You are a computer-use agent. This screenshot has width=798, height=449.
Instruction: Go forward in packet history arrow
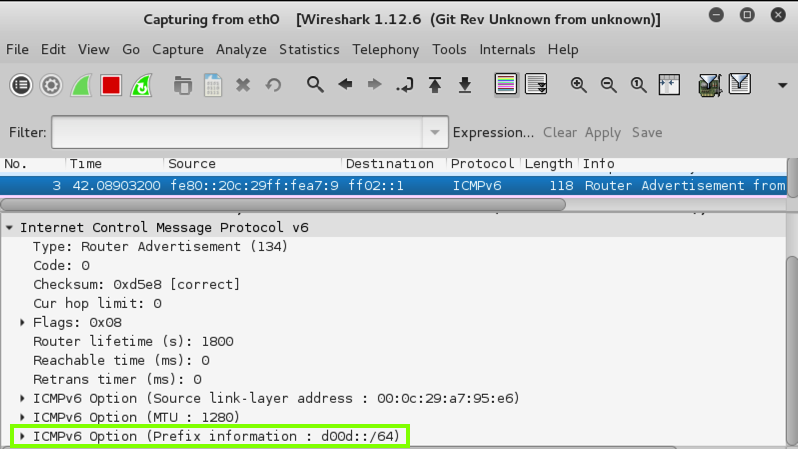click(x=375, y=85)
